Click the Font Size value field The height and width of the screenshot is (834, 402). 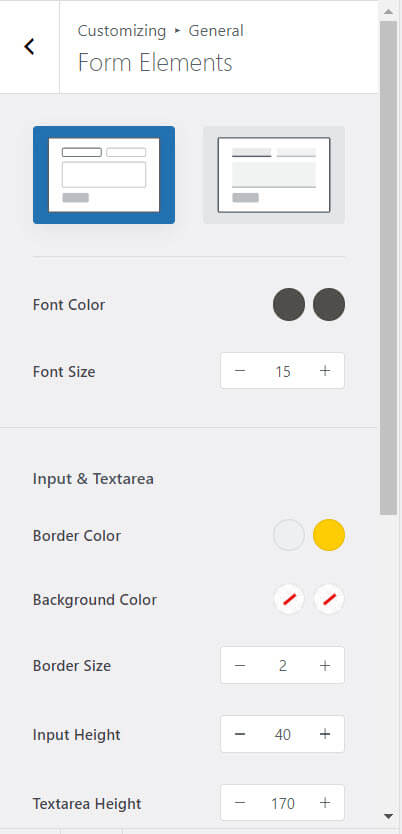tap(283, 371)
